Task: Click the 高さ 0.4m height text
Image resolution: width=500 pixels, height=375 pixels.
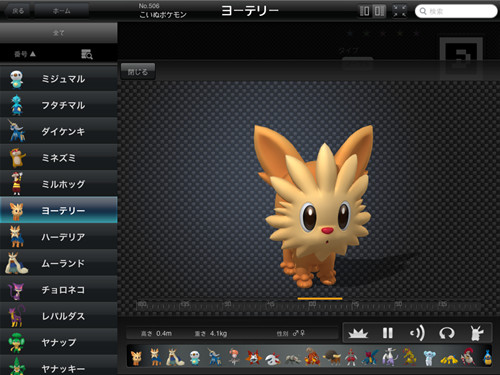Action: (156, 333)
